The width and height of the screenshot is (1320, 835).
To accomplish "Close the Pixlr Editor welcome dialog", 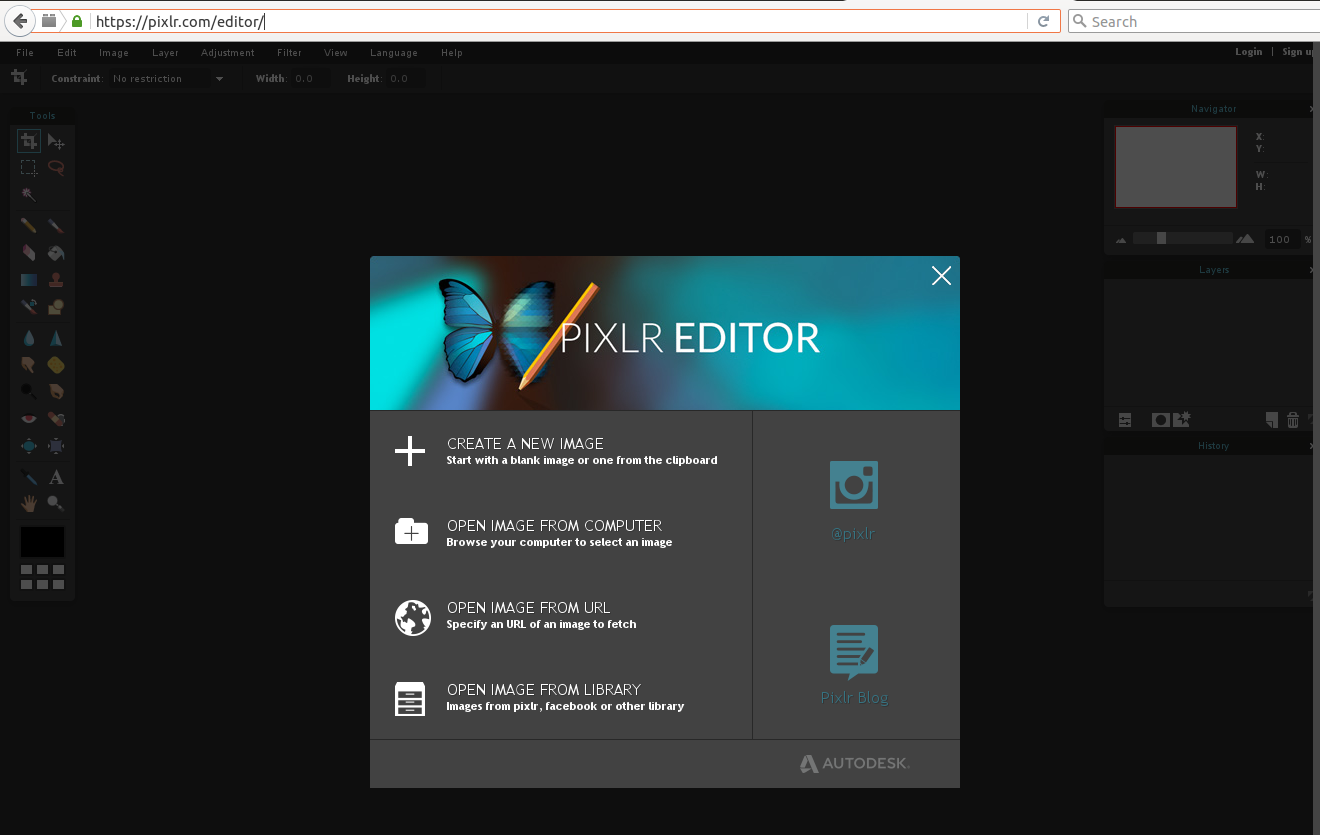I will [x=941, y=276].
